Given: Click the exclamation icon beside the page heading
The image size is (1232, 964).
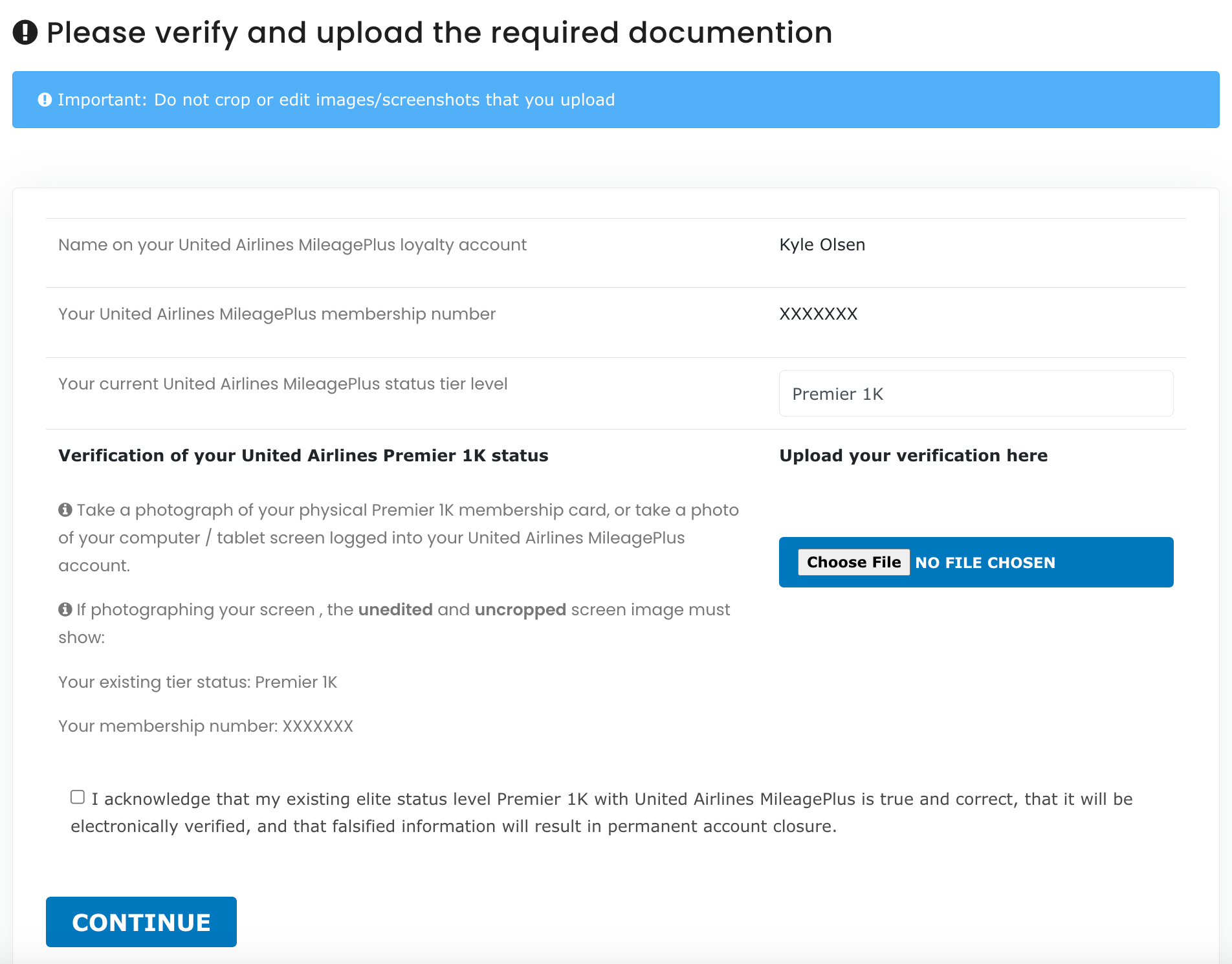Looking at the screenshot, I should pos(25,32).
